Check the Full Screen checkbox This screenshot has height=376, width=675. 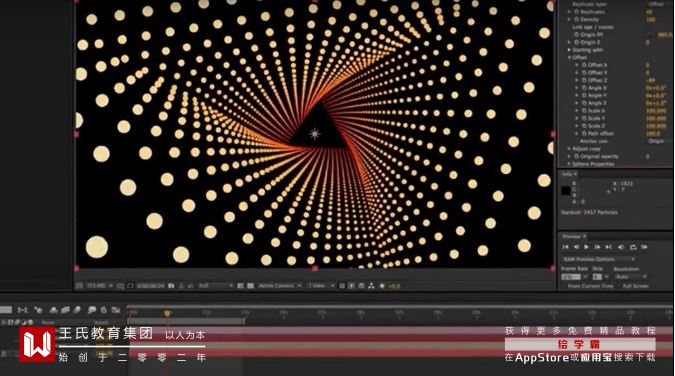click(619, 286)
